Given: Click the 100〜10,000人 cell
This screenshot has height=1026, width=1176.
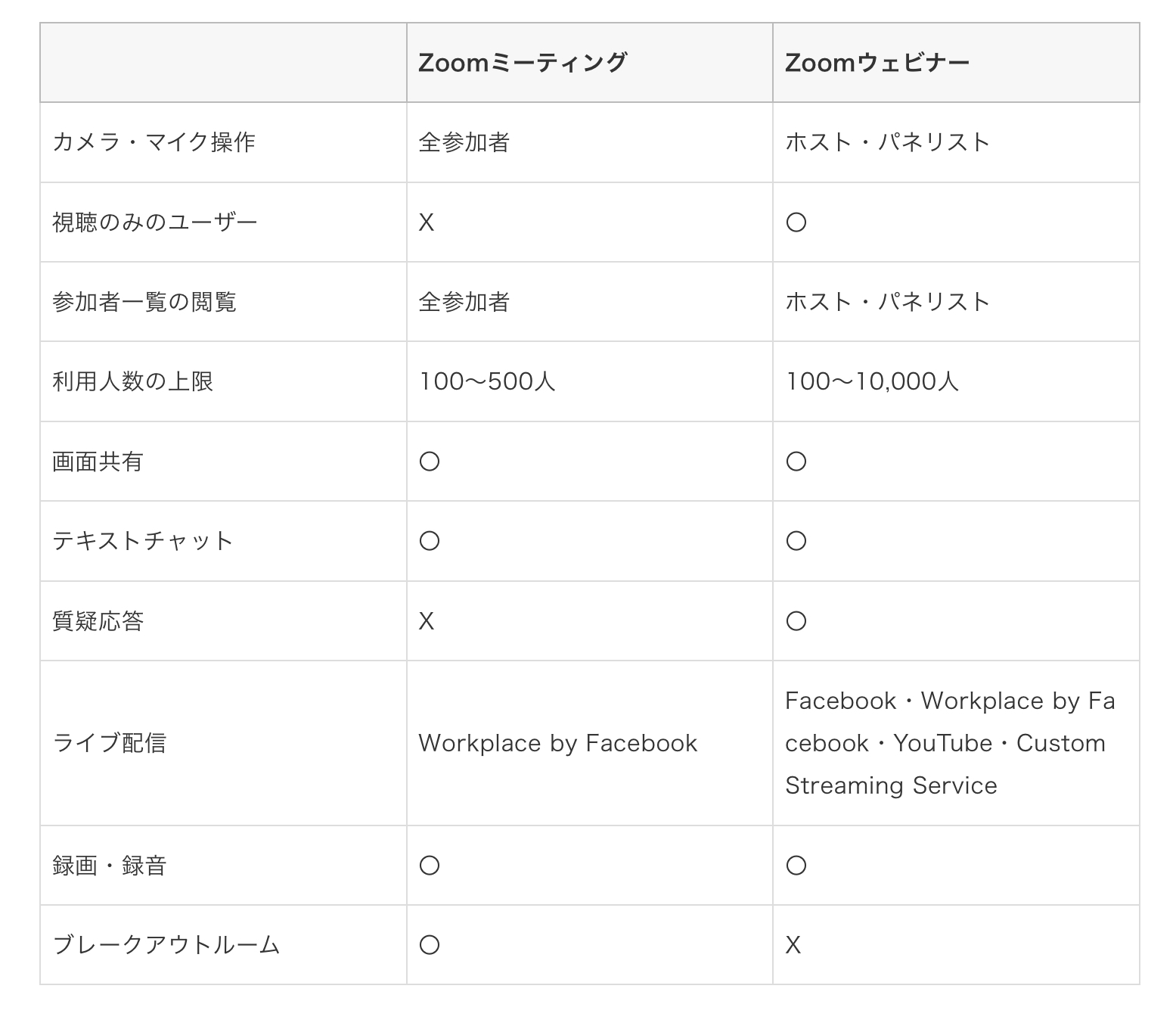Looking at the screenshot, I should coord(872,381).
